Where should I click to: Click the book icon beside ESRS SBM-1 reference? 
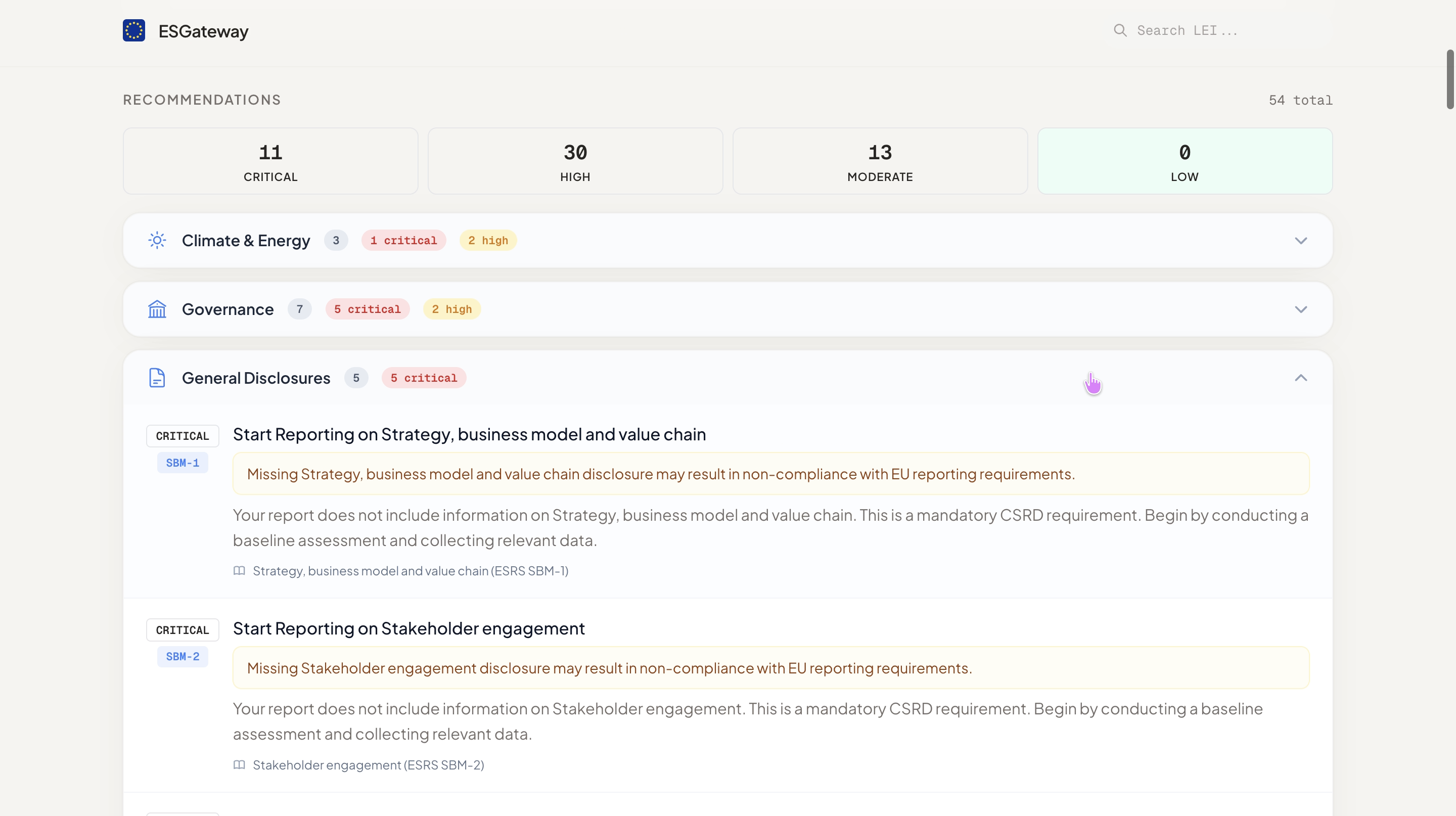239,571
